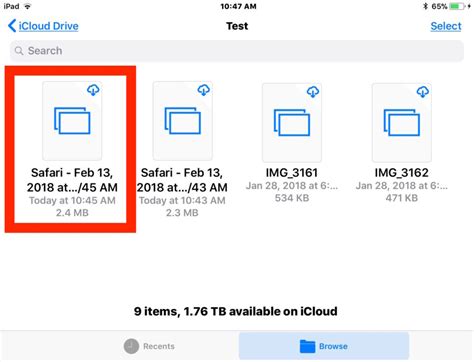
Task: Tap the Wi-Fi icon in status bar
Action: click(28, 6)
